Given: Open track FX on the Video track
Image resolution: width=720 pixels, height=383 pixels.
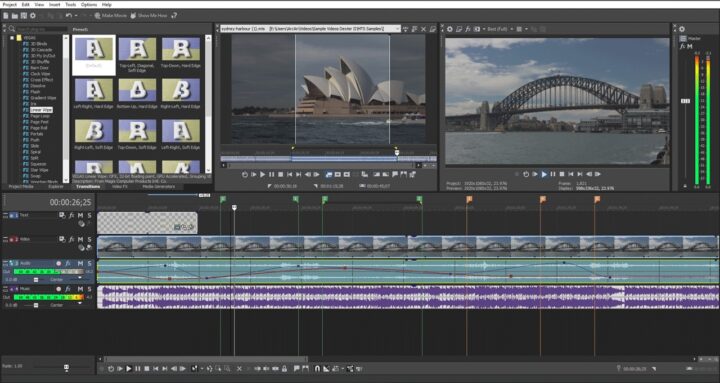Looking at the screenshot, I should (72, 240).
